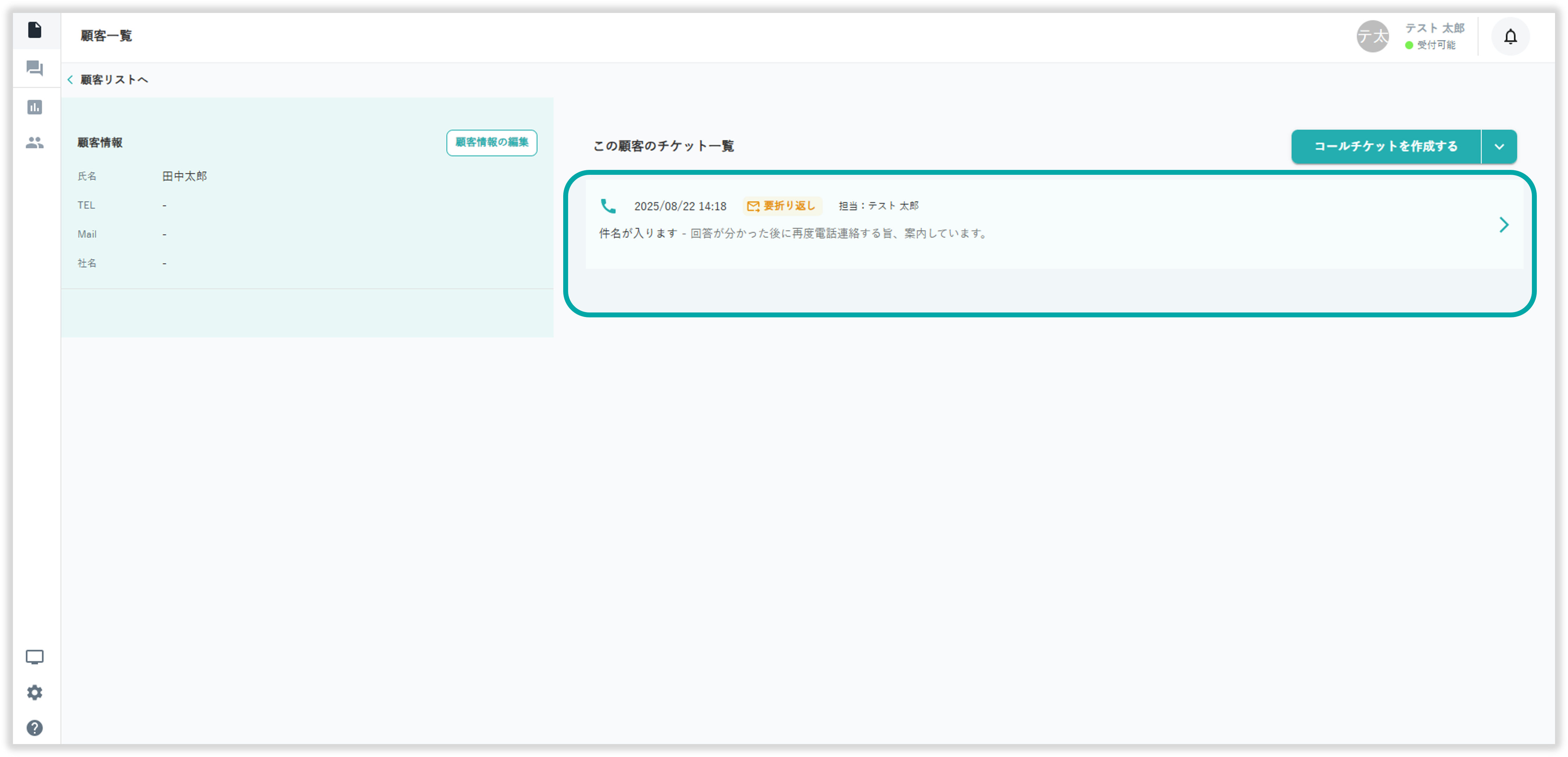Expand dropdown arrow beside コールチケットを作成する
This screenshot has width=1568, height=757.
[x=1499, y=147]
